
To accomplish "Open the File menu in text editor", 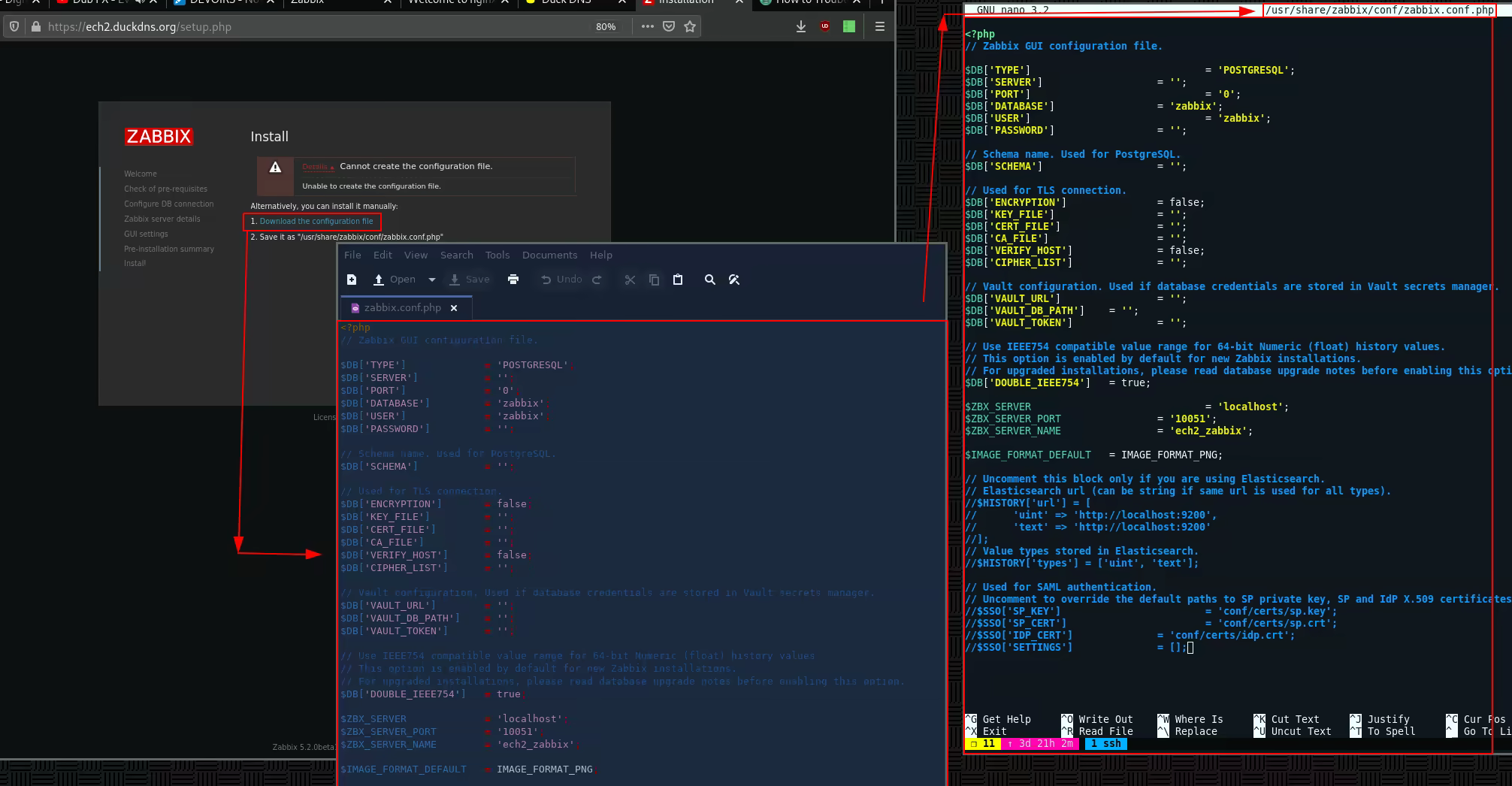I will pos(352,255).
